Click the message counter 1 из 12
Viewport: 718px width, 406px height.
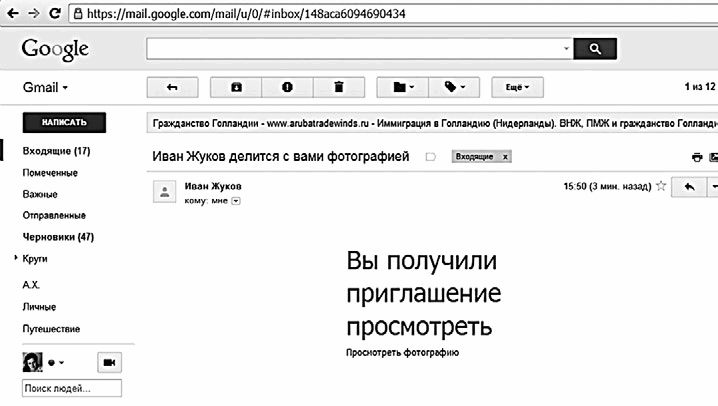point(700,87)
